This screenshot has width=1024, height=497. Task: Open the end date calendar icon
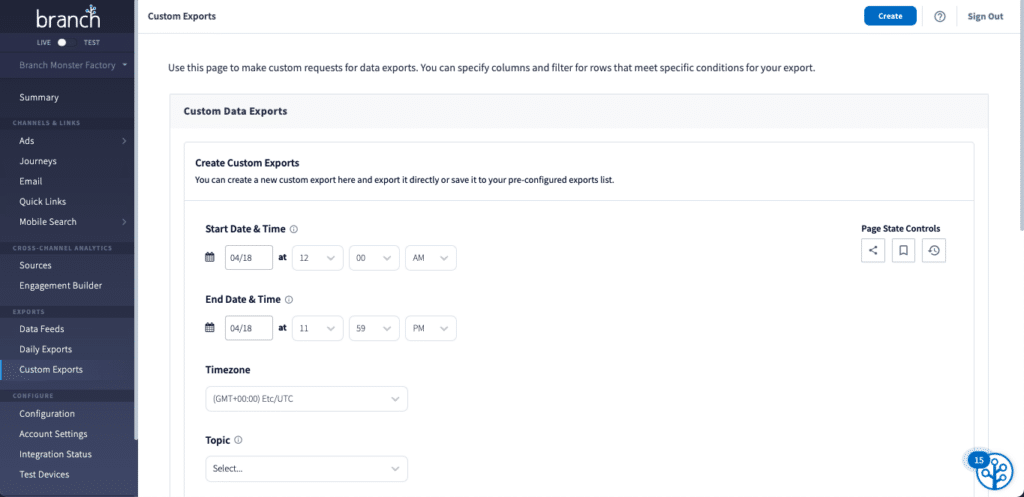click(210, 328)
